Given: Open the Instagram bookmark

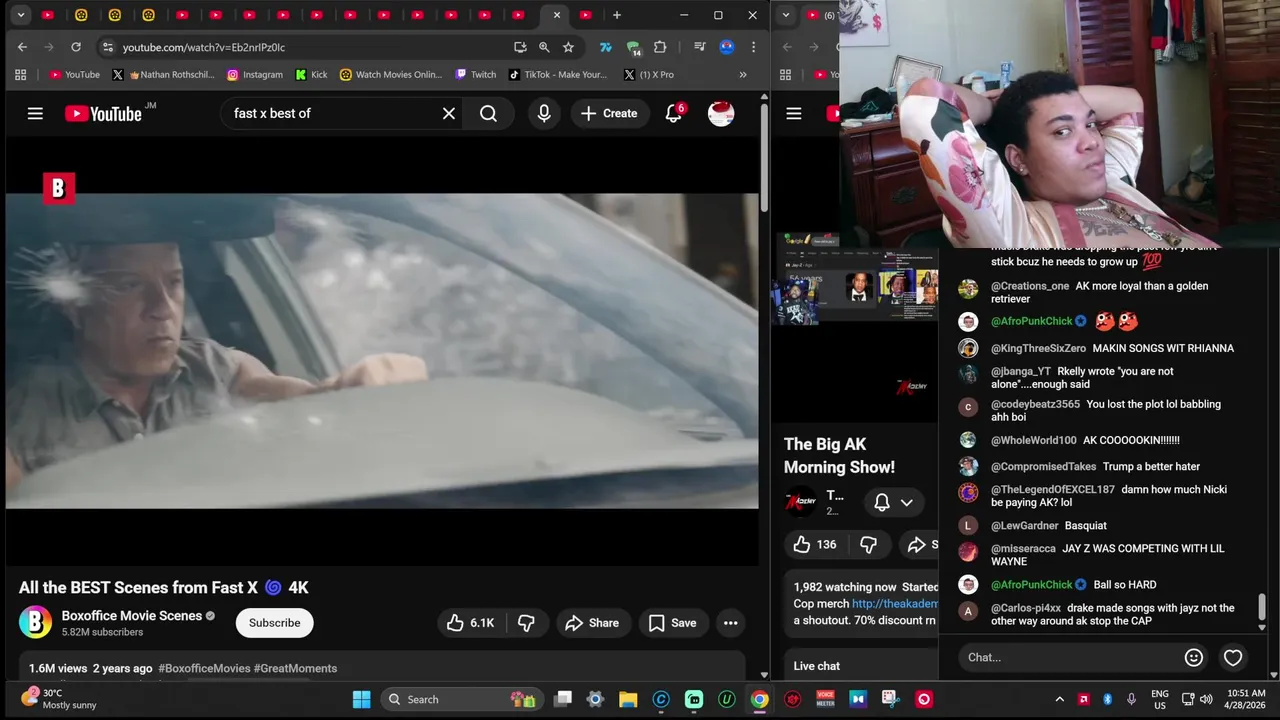Looking at the screenshot, I should tap(255, 74).
